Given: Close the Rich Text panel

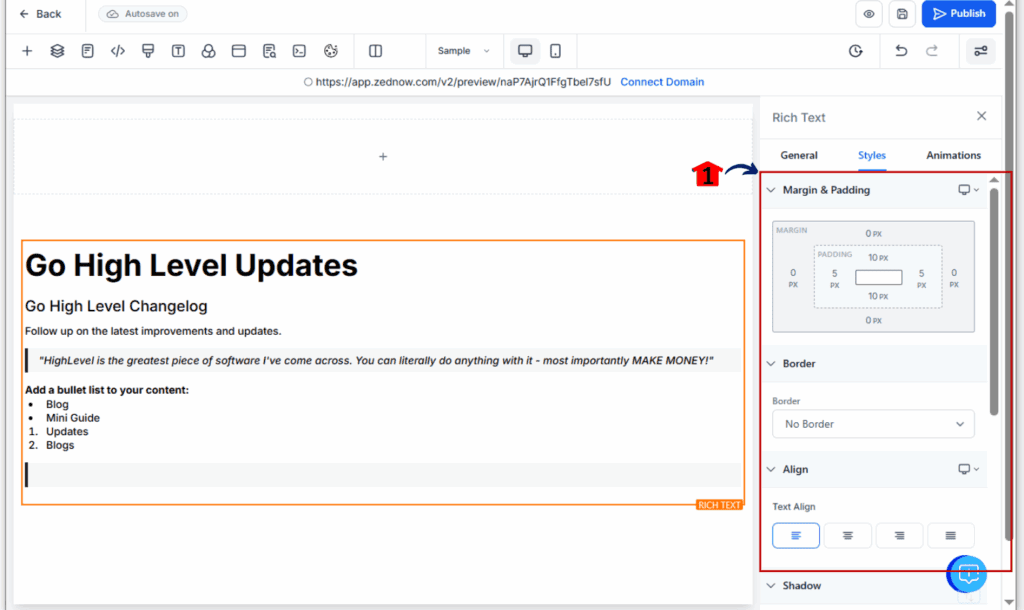Looking at the screenshot, I should (982, 116).
